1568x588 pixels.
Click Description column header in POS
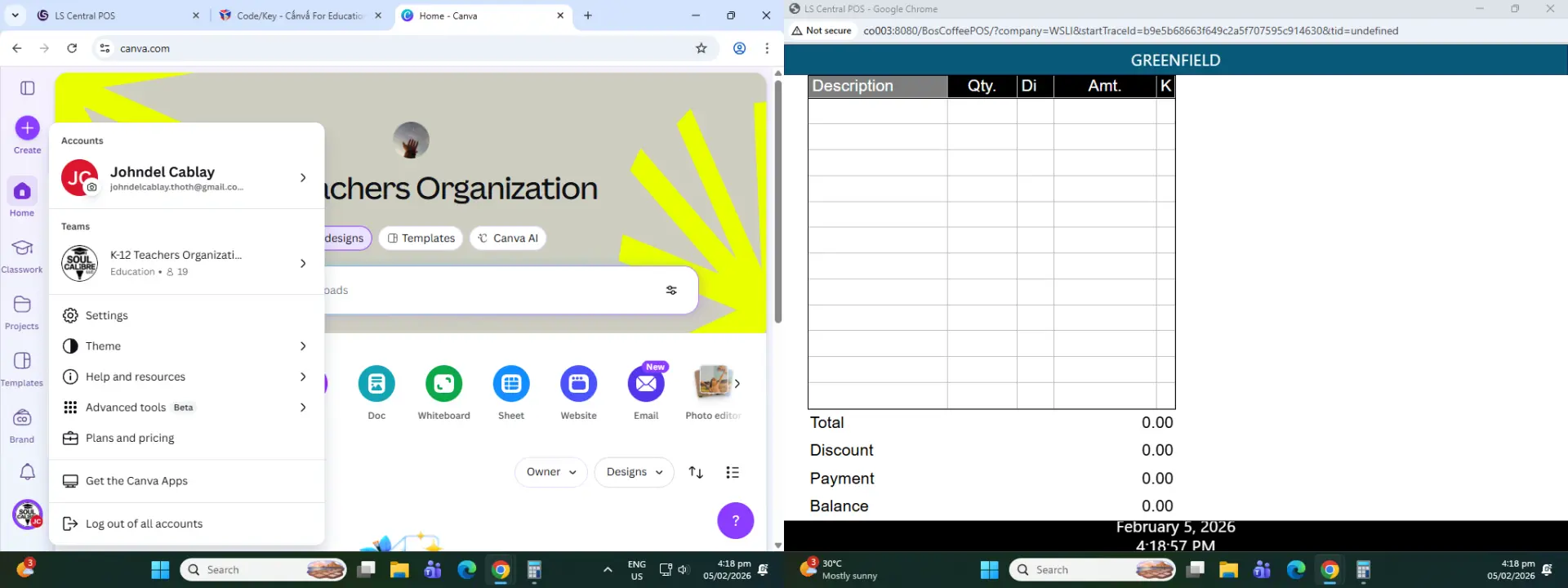click(878, 87)
